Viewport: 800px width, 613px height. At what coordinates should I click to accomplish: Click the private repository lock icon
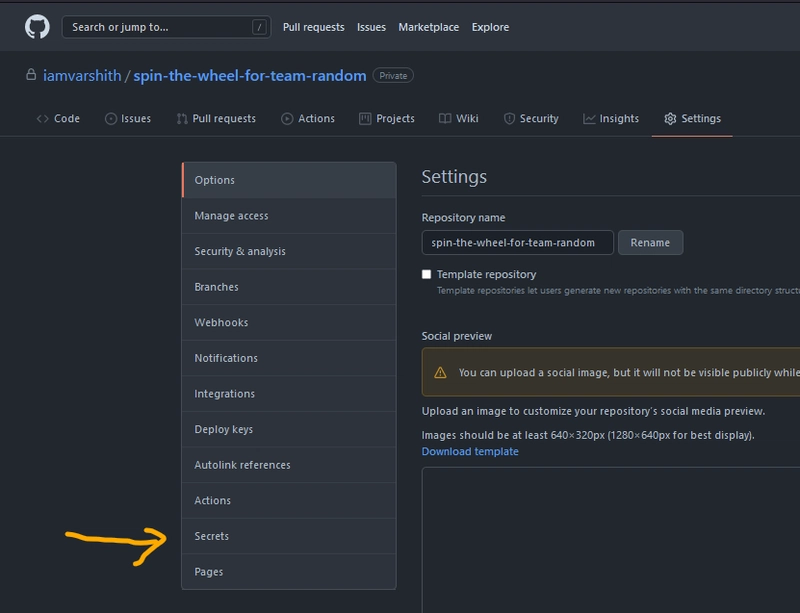point(31,75)
